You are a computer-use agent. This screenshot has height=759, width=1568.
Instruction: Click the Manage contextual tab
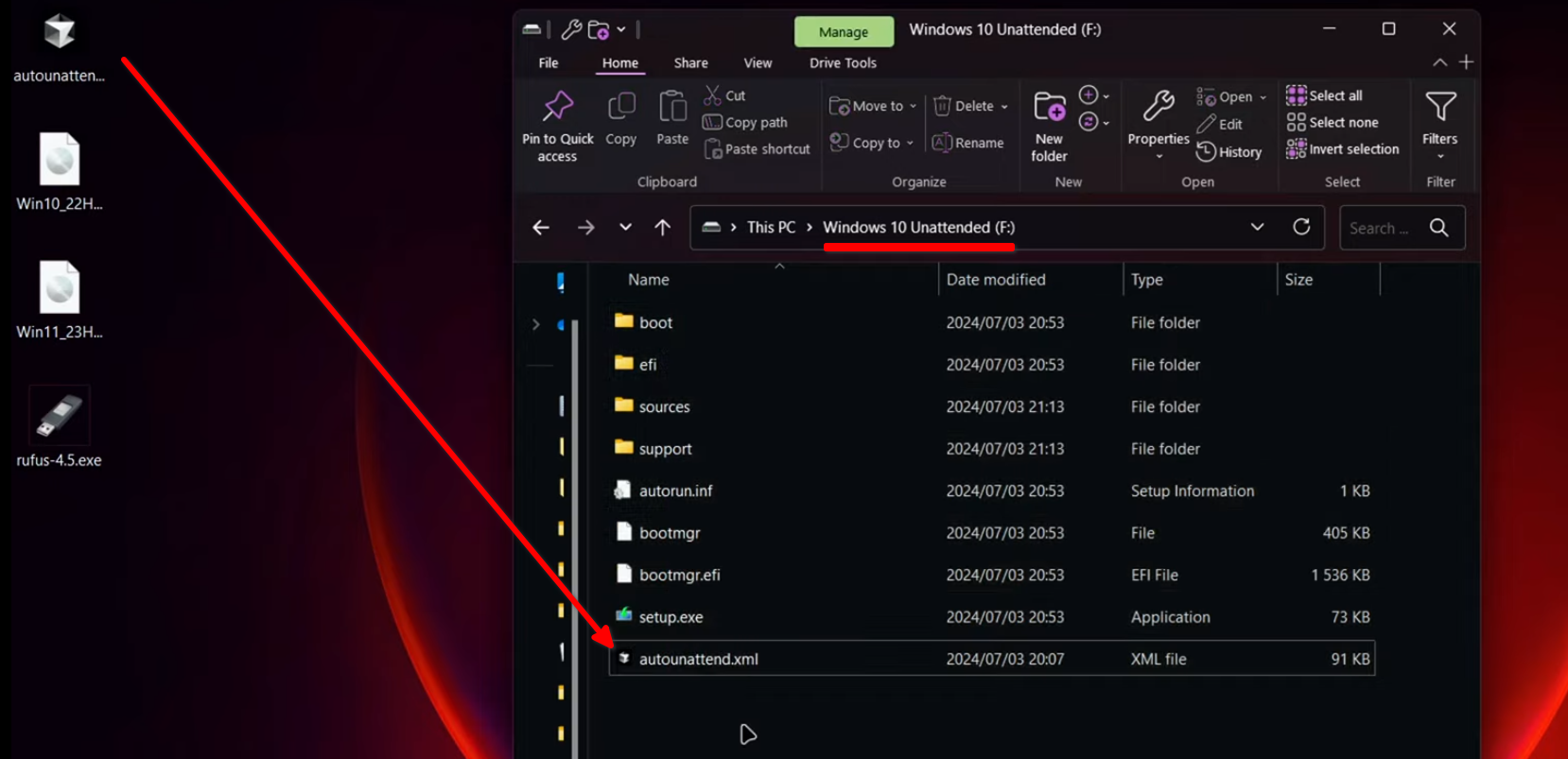point(844,31)
